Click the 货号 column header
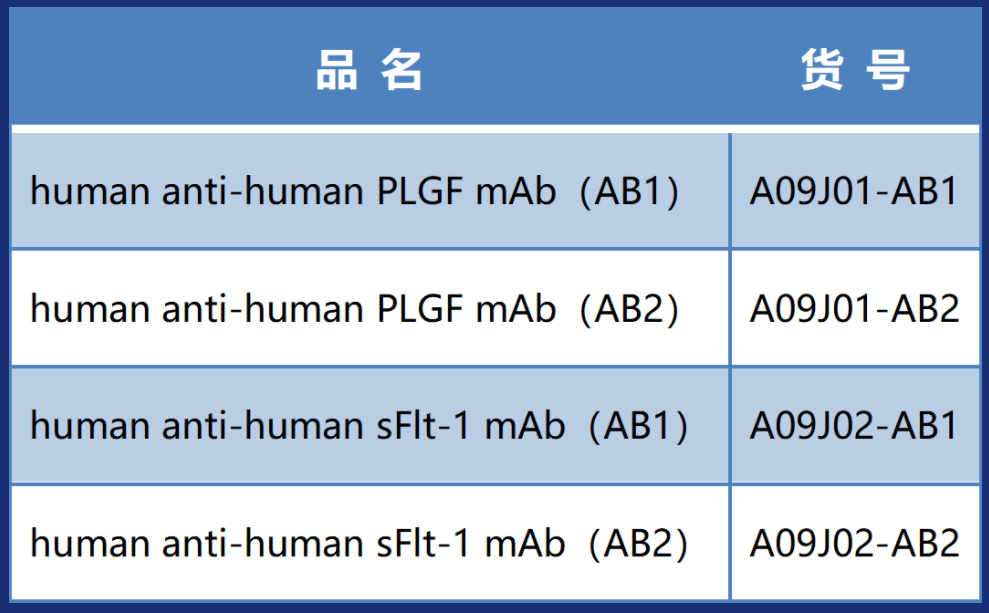The image size is (989, 613). (x=855, y=69)
